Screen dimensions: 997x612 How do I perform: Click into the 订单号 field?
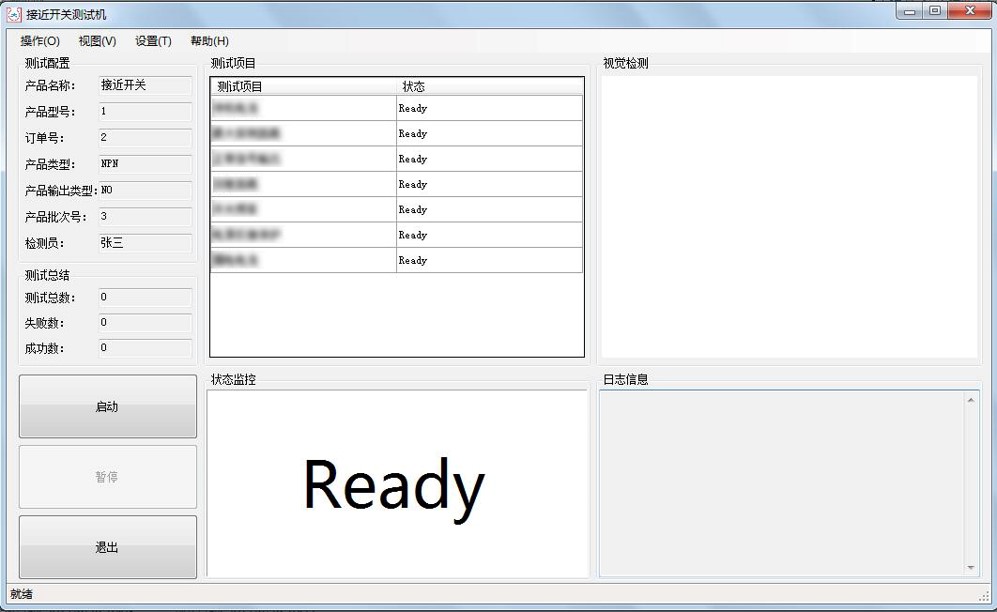pos(145,138)
